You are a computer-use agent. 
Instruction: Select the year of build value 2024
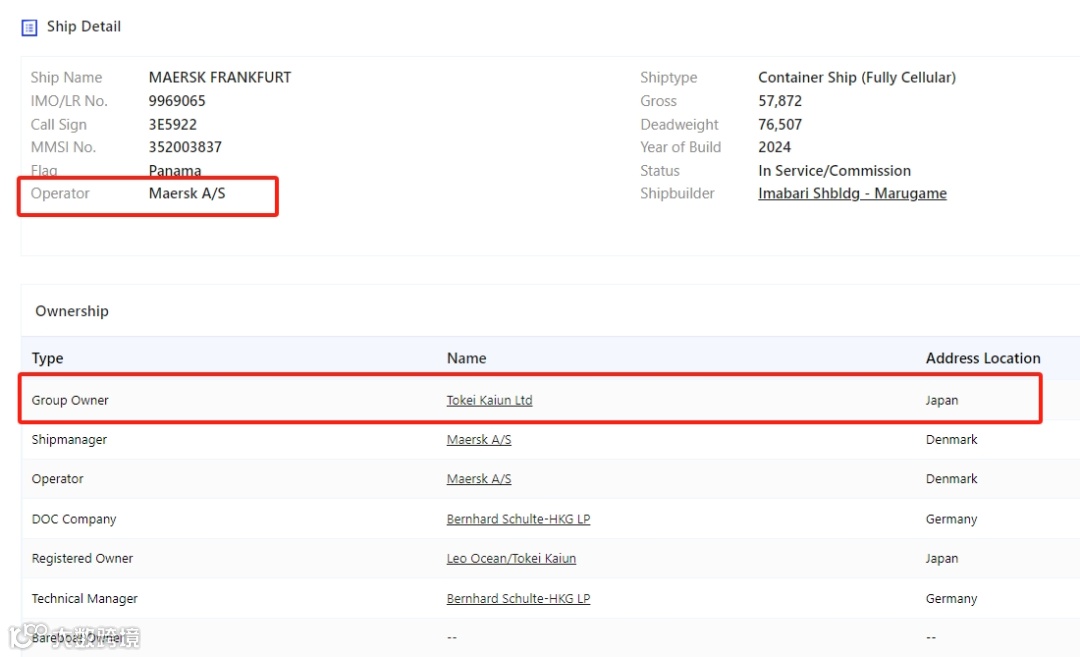point(774,147)
